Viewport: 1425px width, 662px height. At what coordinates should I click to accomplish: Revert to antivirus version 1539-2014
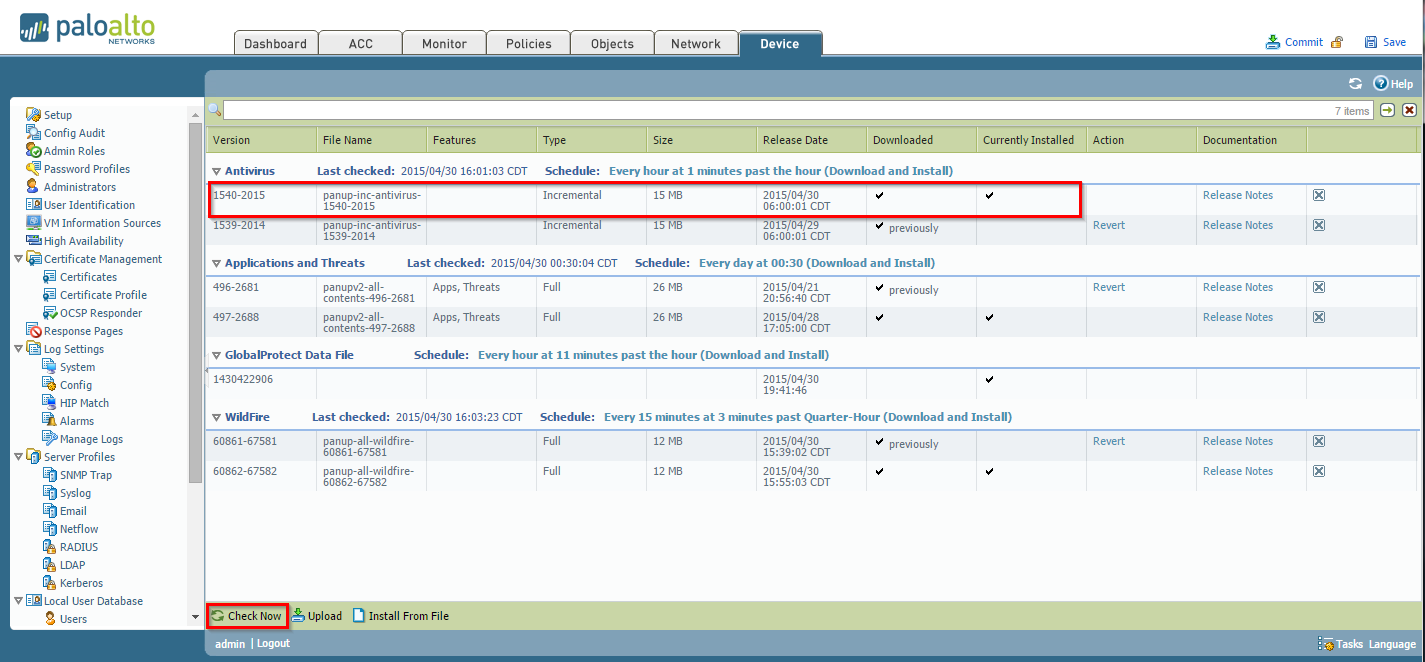(1108, 225)
